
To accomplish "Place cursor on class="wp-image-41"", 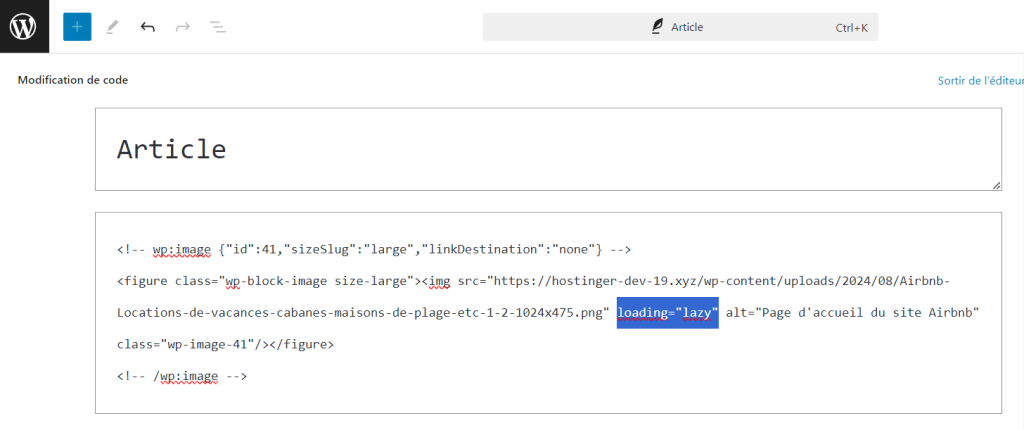I will click(x=194, y=345).
